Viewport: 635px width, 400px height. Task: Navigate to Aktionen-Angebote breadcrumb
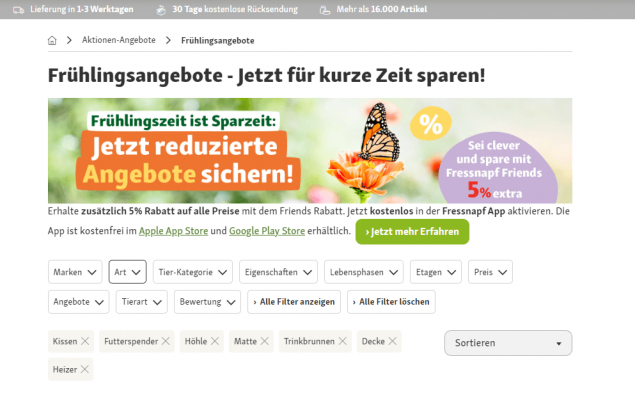(119, 40)
